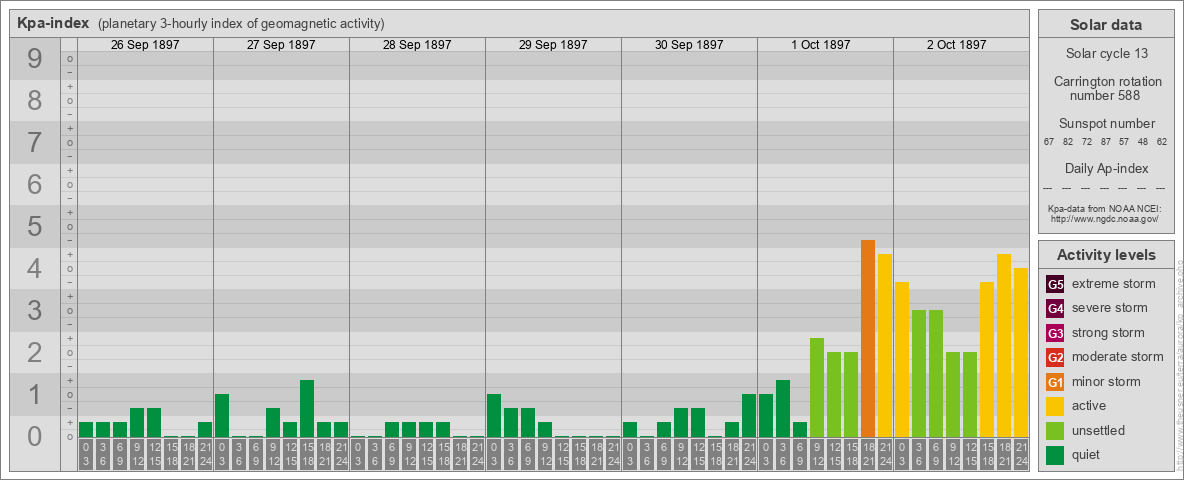Open the www.ngdc.noaa.gov link

(1104, 218)
